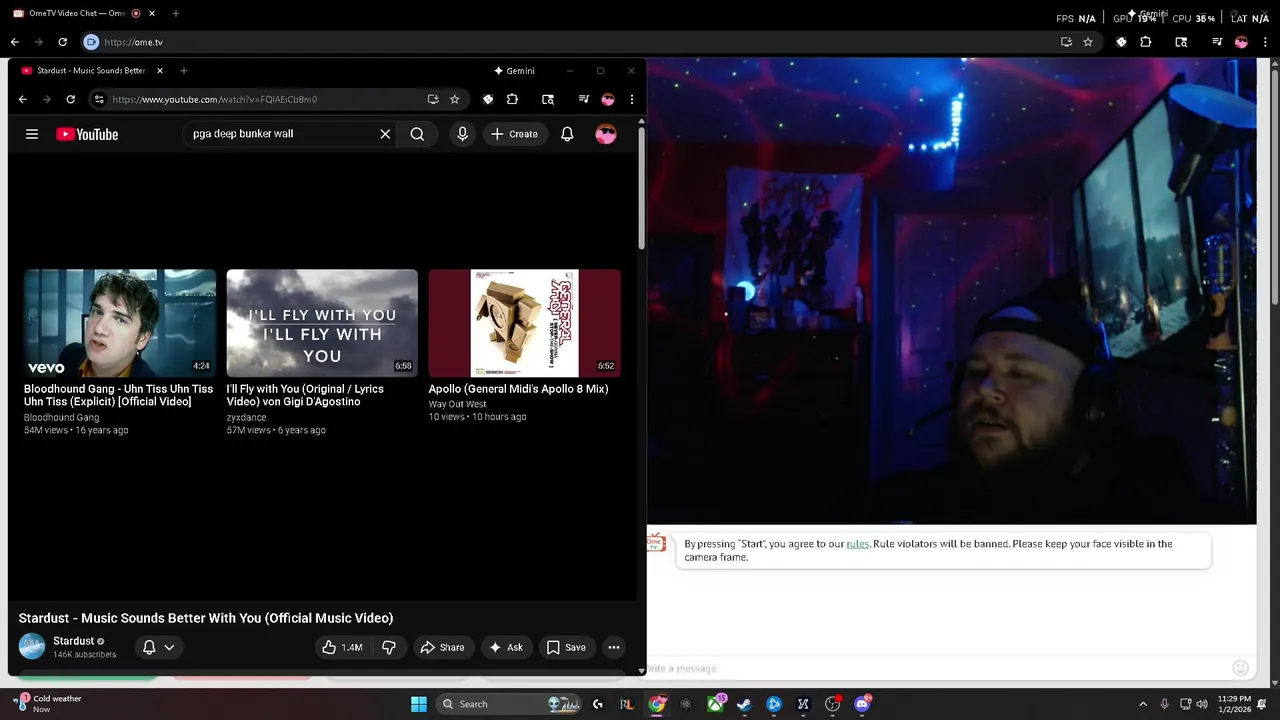
Task: Like the Stardust video
Action: (342, 647)
